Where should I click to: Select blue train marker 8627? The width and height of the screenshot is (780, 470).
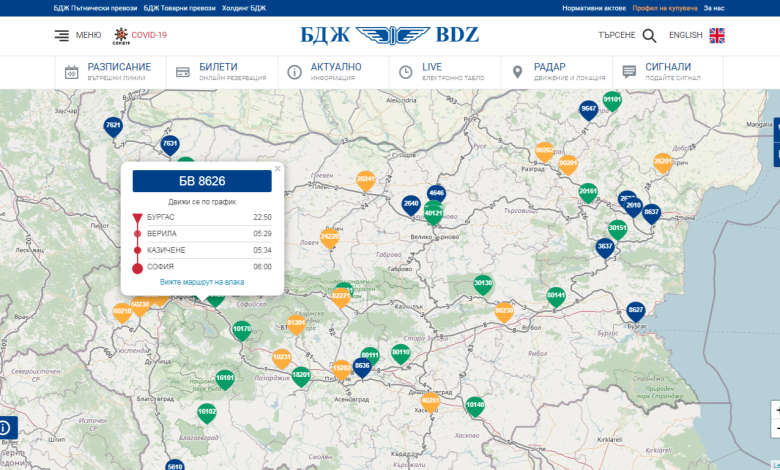[x=635, y=311]
